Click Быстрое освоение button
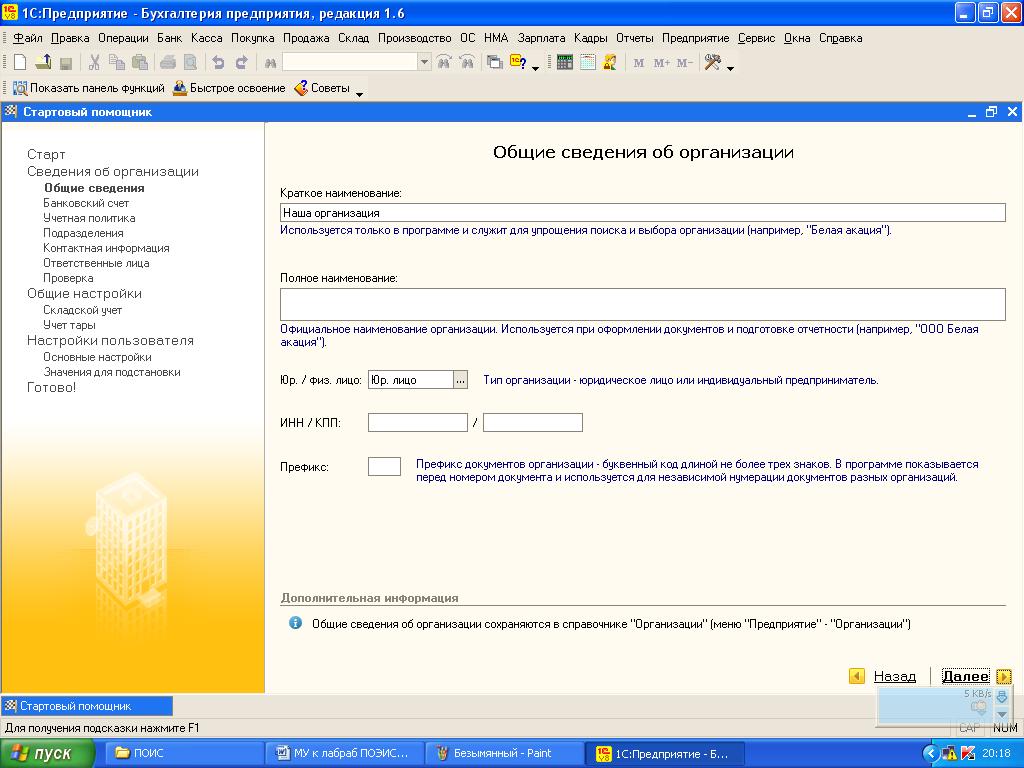 (x=229, y=88)
